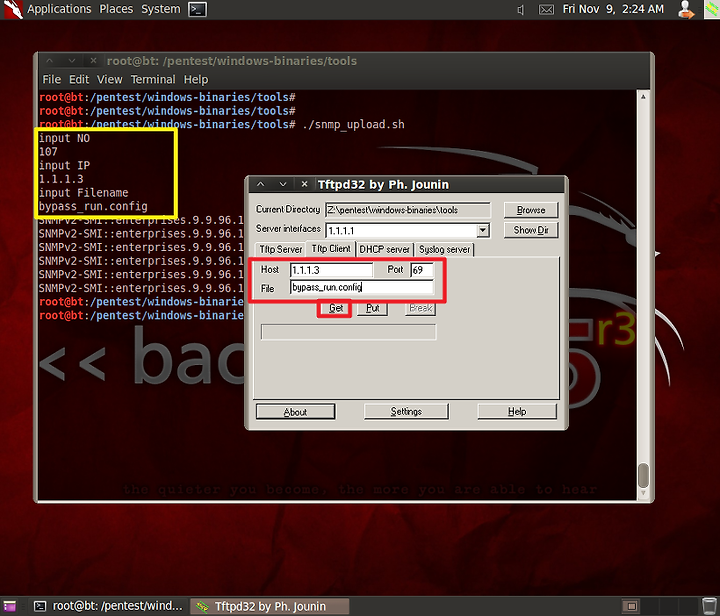
Task: Select the root@bt terminal taskbar entry
Action: [110, 606]
